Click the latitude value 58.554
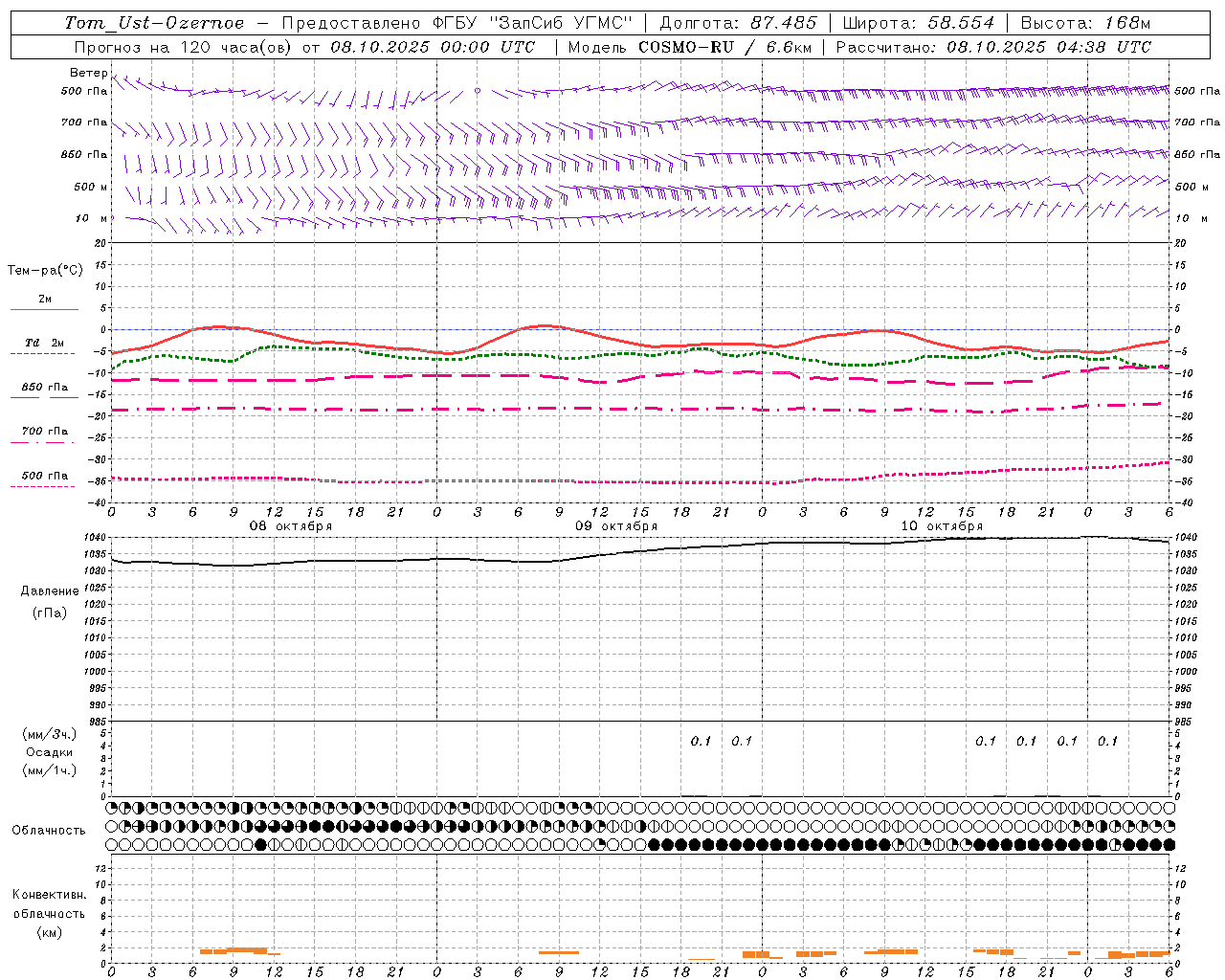Screen dimensions: 1225x980 click(961, 23)
